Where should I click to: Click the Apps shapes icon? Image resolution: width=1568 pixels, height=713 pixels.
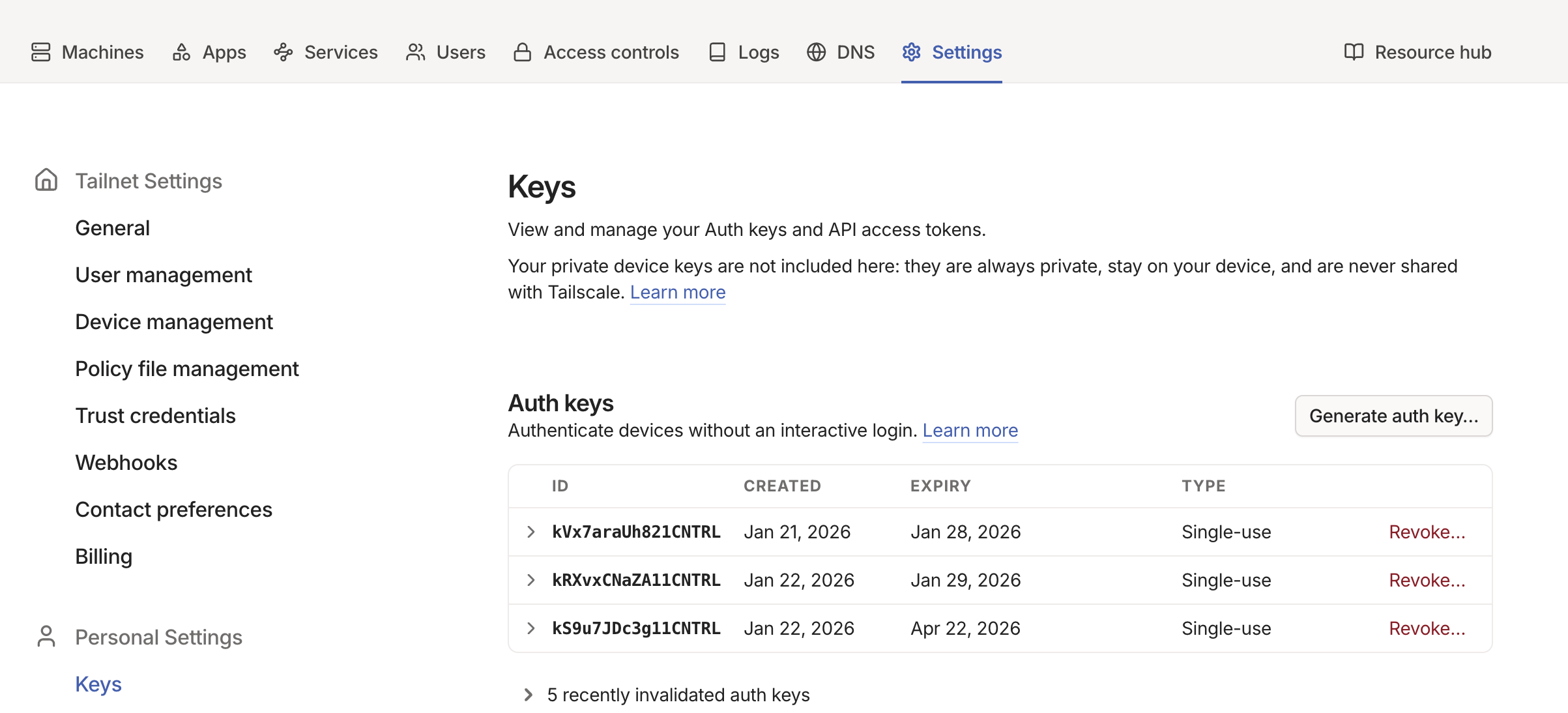click(181, 52)
